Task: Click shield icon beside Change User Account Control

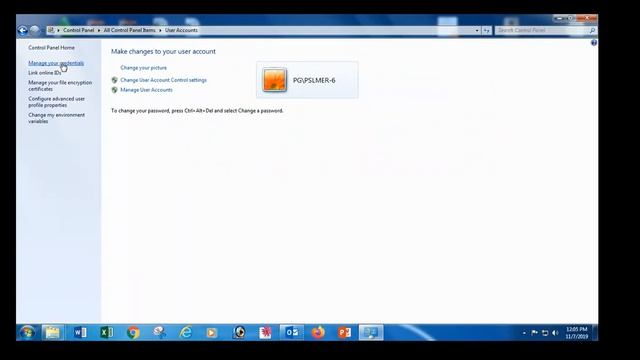Action: pos(115,80)
